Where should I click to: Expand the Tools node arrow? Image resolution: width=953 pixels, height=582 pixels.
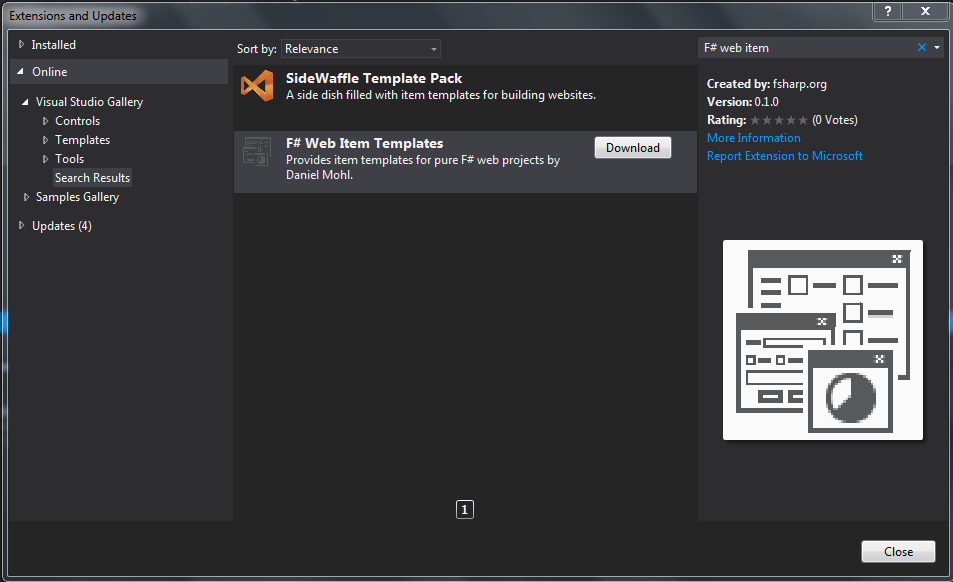[45, 159]
